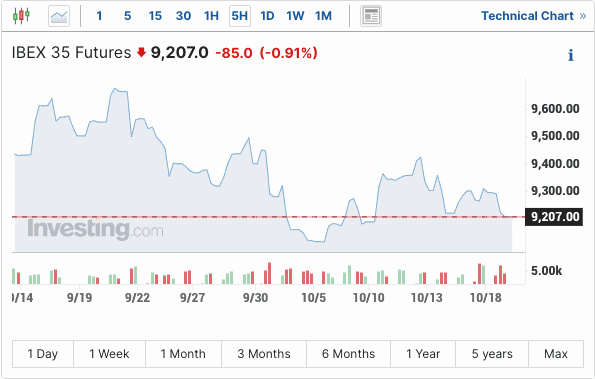595x379 pixels.
Task: Open Technical Chart link
Action: (x=527, y=16)
